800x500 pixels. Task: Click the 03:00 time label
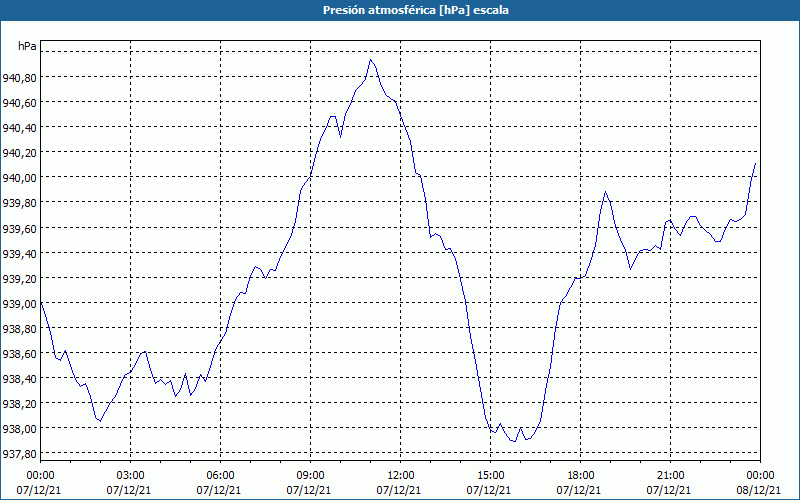point(130,476)
